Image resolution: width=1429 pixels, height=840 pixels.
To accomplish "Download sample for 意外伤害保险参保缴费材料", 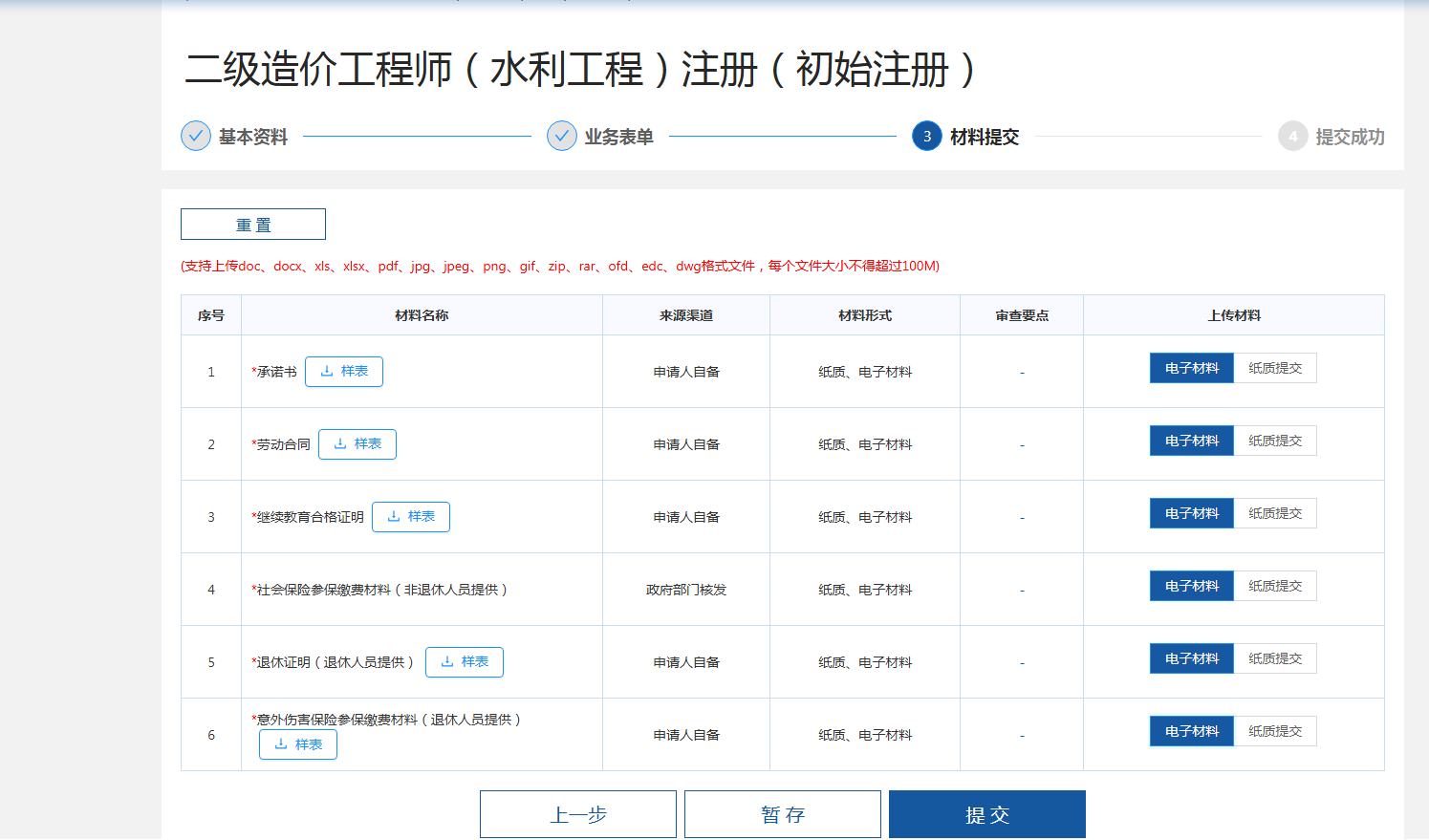I will [298, 744].
